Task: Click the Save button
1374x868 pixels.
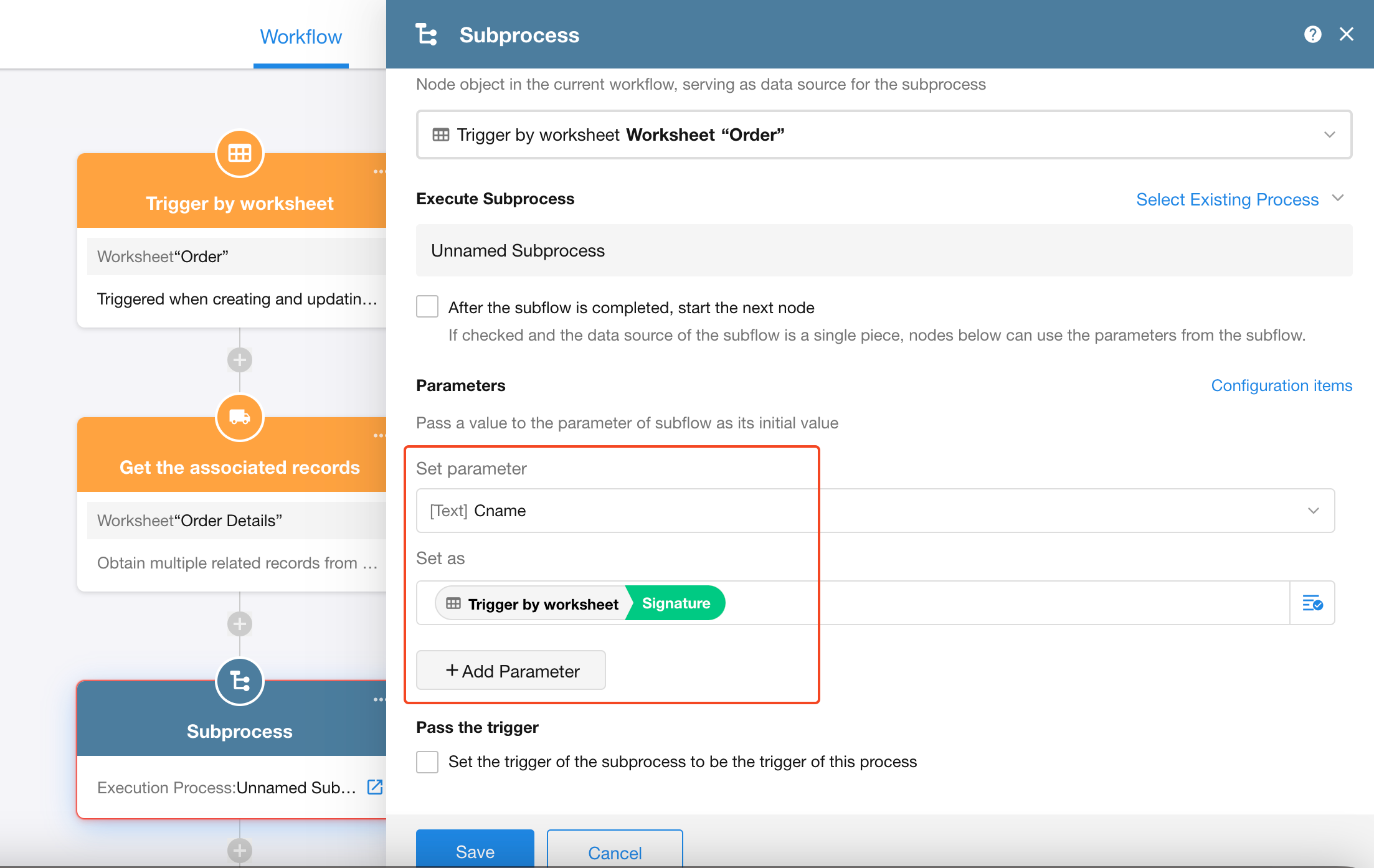Action: pyautogui.click(x=475, y=851)
